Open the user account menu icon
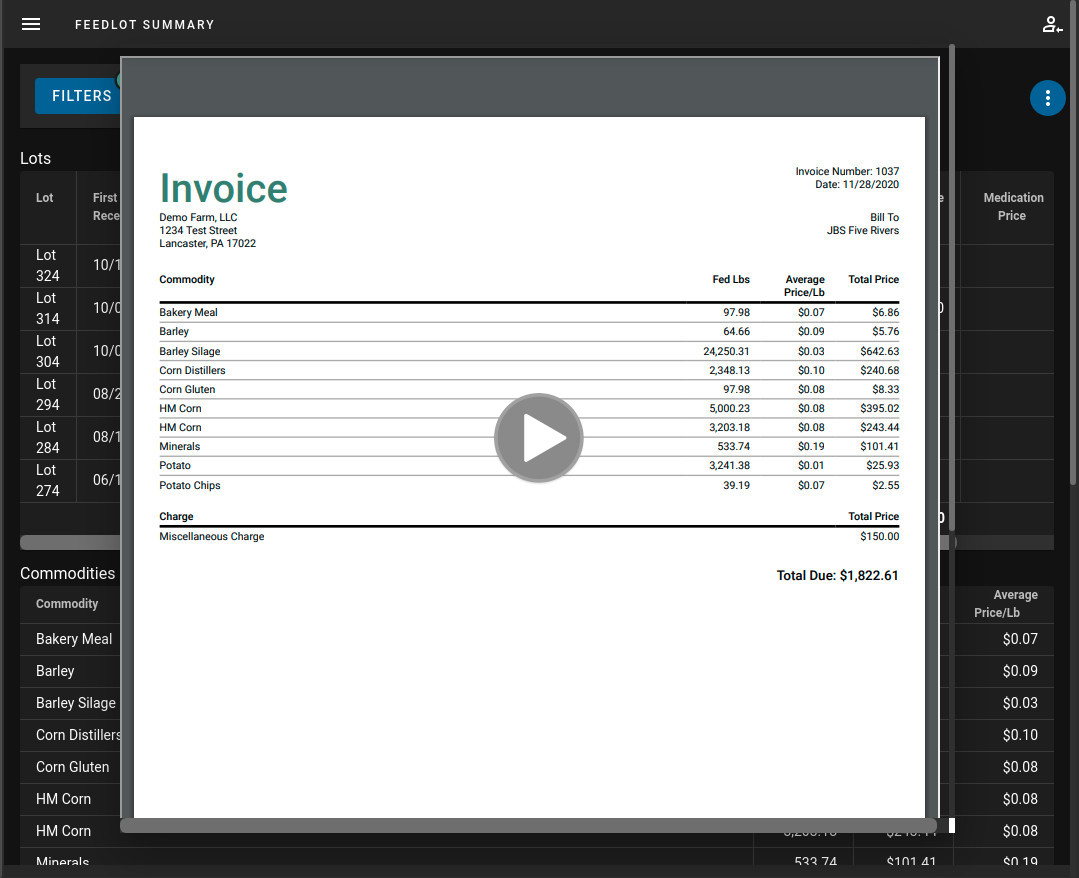The image size is (1079, 878). click(1052, 24)
